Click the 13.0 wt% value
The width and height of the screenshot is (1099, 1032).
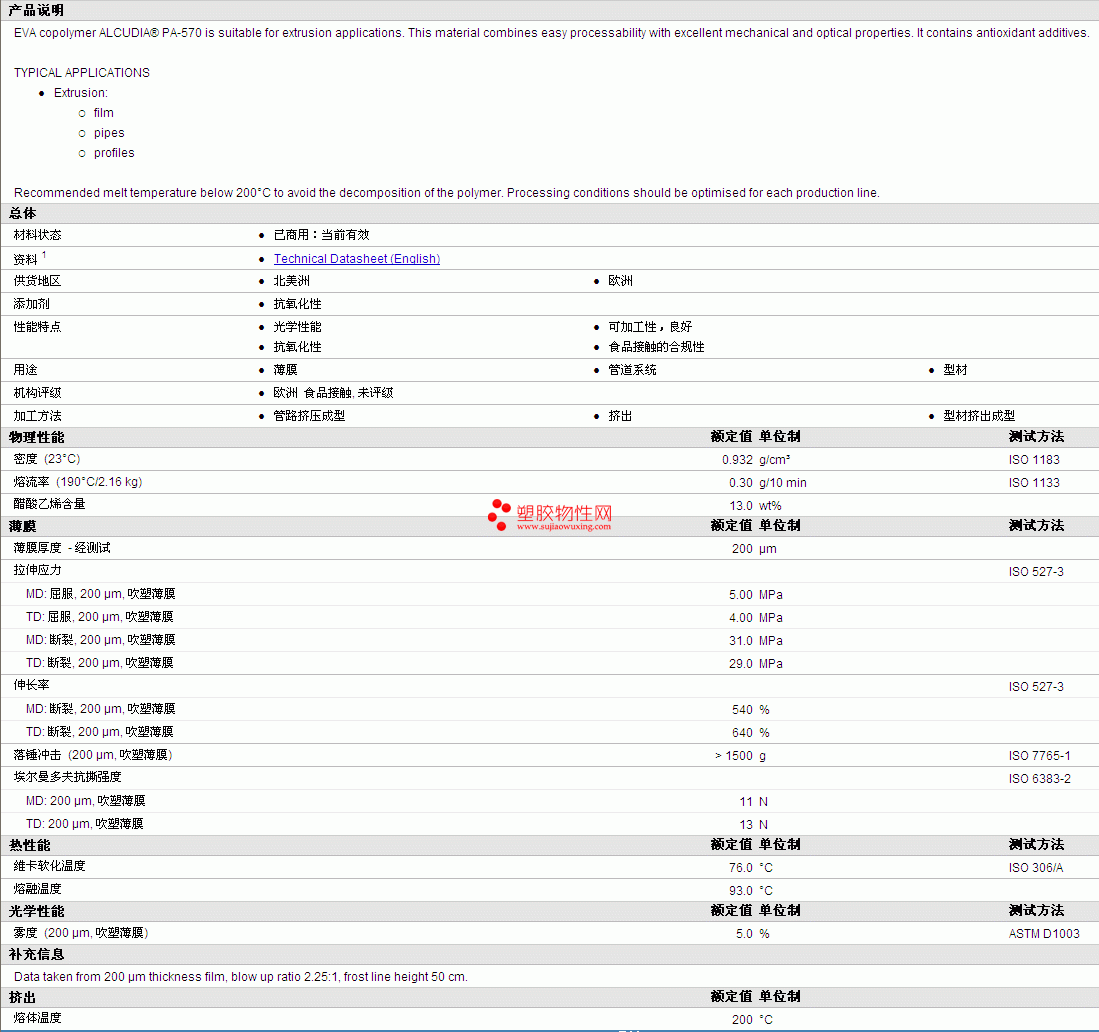pyautogui.click(x=755, y=505)
